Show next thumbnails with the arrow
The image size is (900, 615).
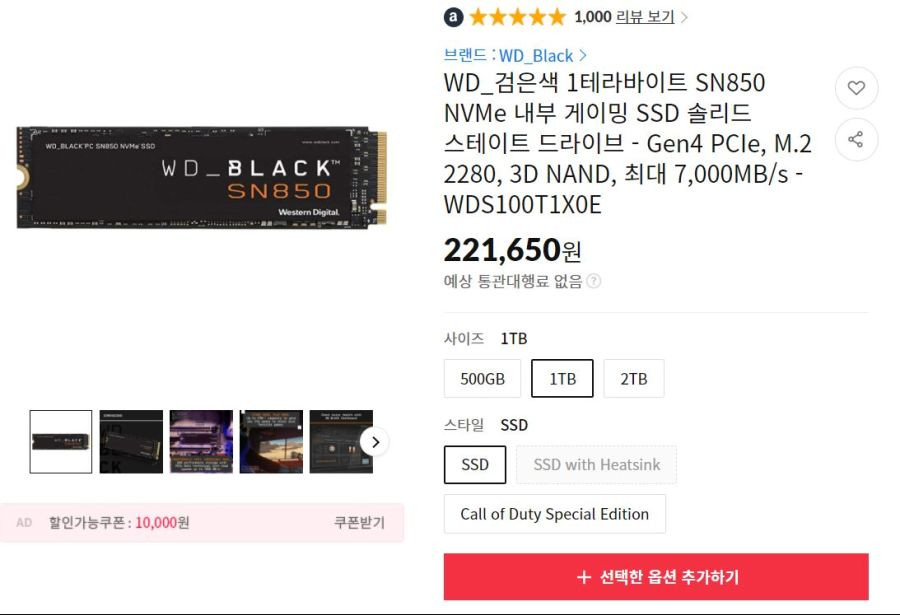(x=375, y=442)
